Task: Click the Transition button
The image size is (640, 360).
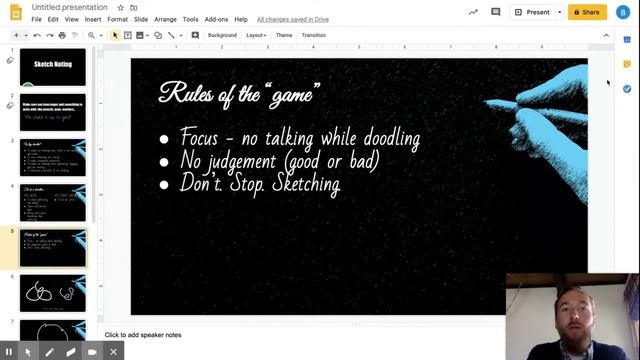Action: pos(313,36)
